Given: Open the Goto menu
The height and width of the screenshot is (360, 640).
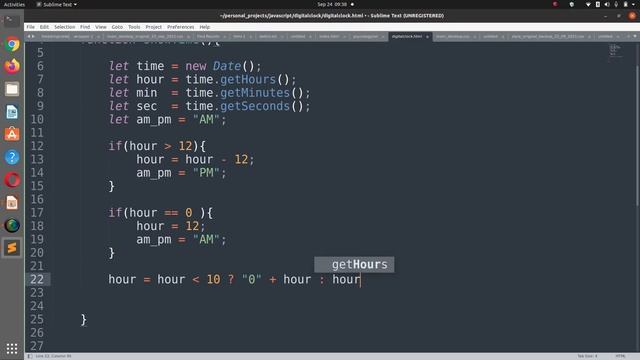Looking at the screenshot, I should click(x=117, y=27).
